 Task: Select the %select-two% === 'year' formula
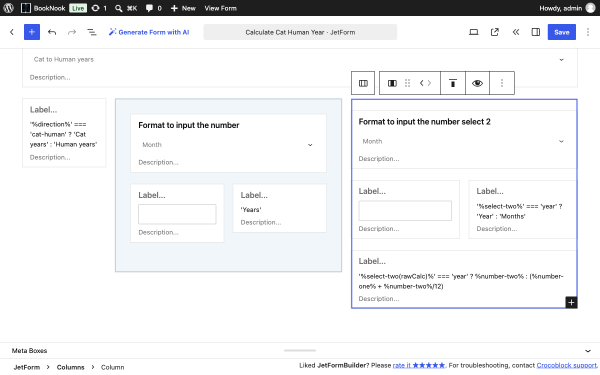(519, 211)
